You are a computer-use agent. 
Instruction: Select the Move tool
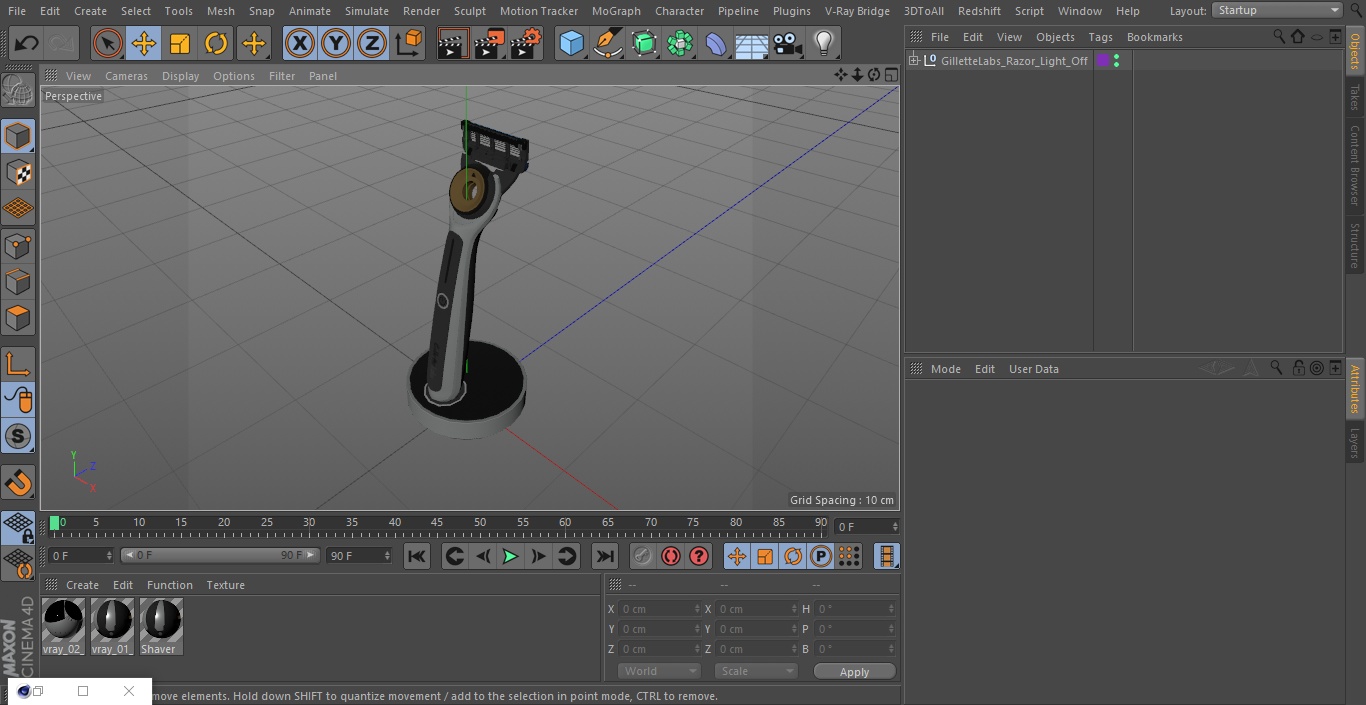144,43
